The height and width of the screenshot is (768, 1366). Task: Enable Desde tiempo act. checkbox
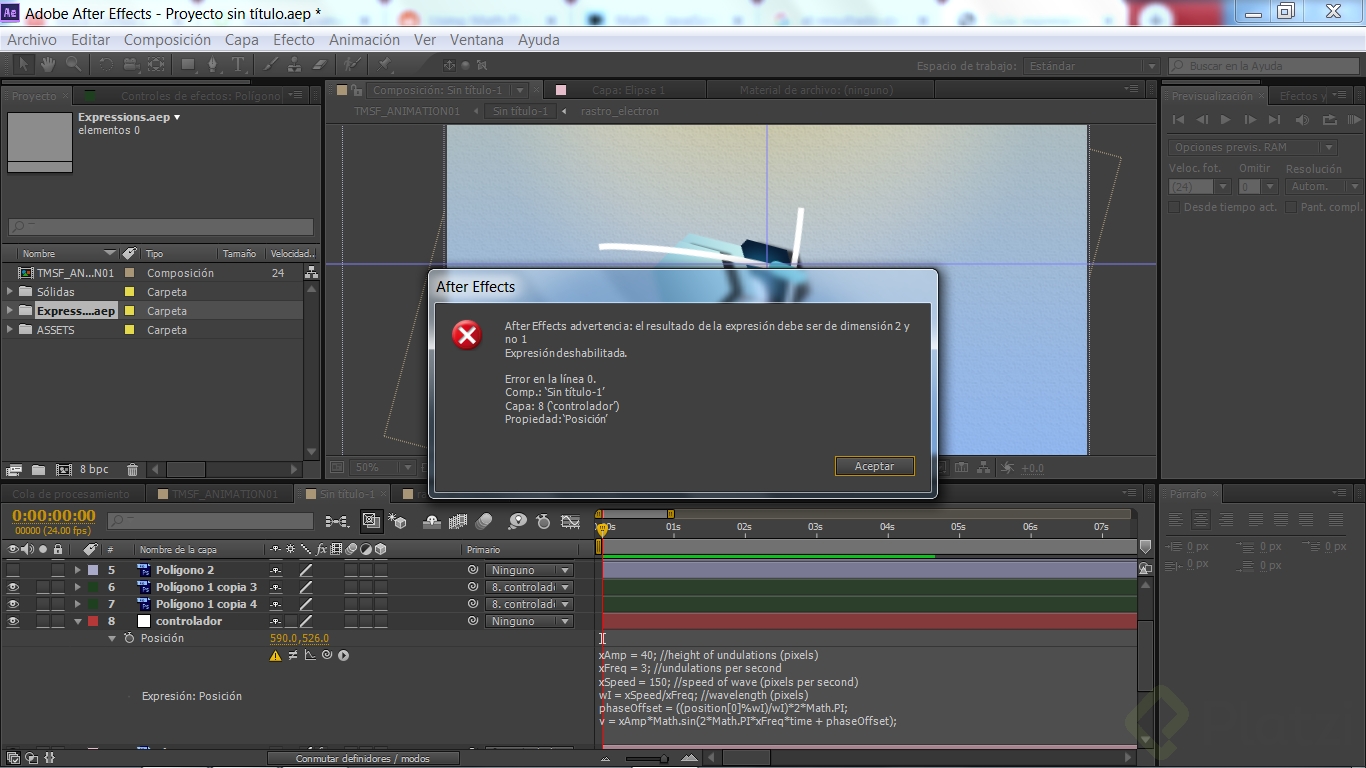(x=1175, y=207)
